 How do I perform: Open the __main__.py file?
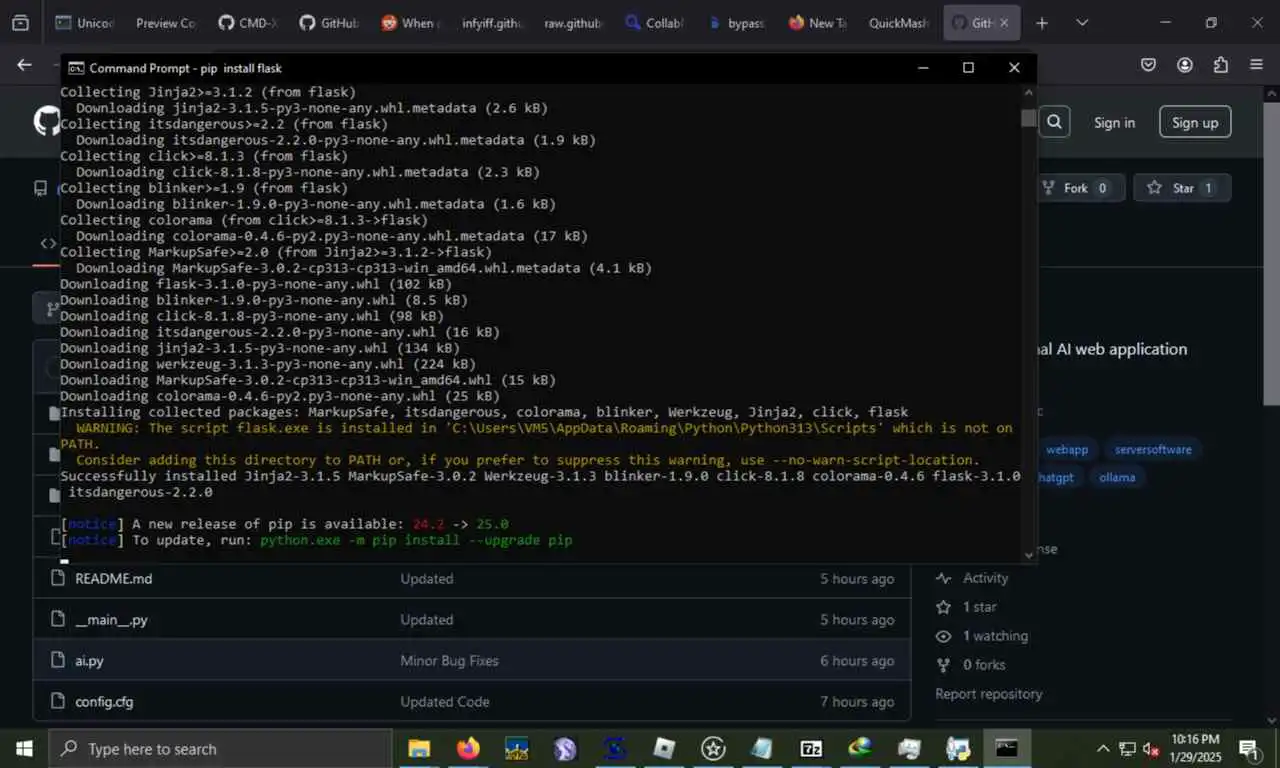click(111, 620)
